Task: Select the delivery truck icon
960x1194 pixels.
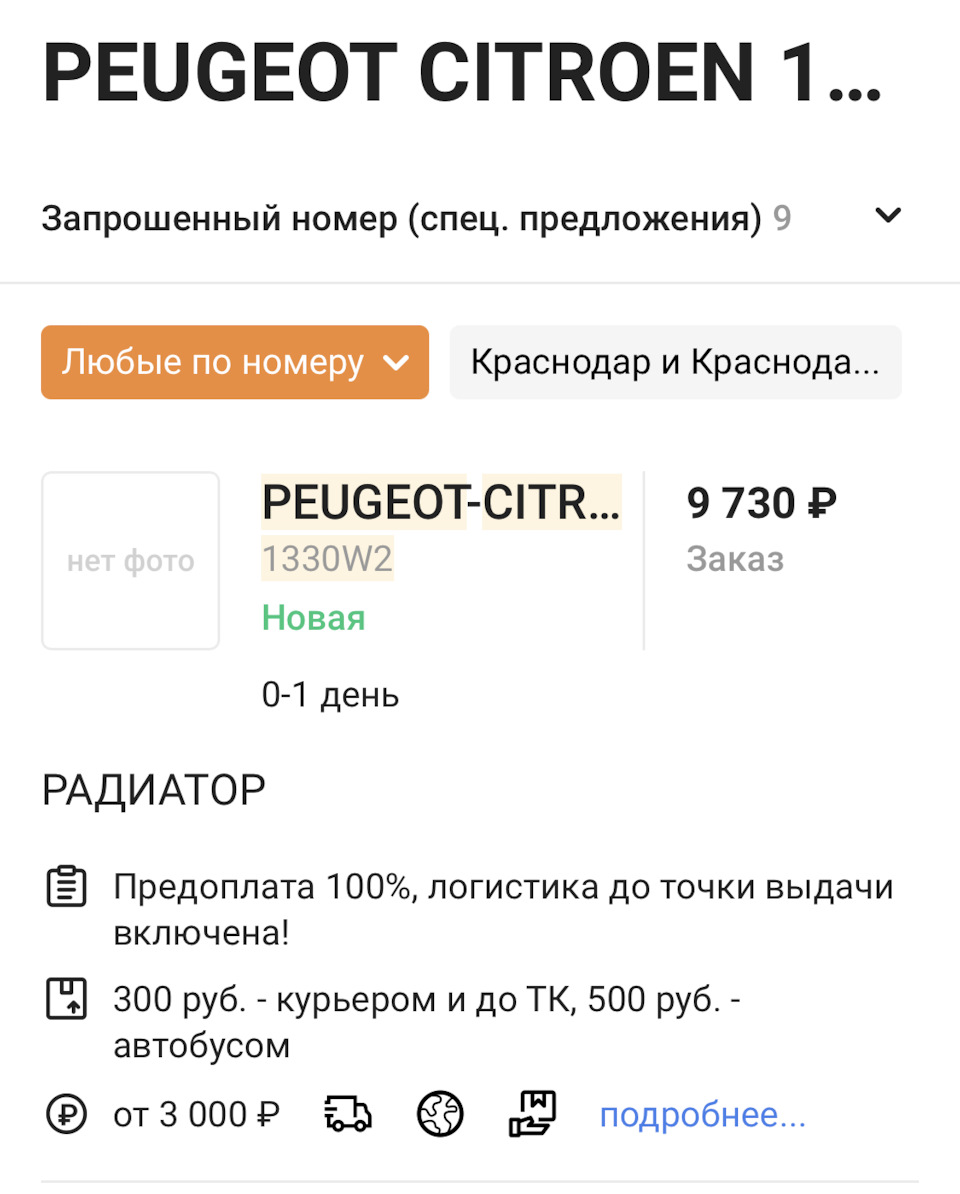Action: (x=348, y=1114)
